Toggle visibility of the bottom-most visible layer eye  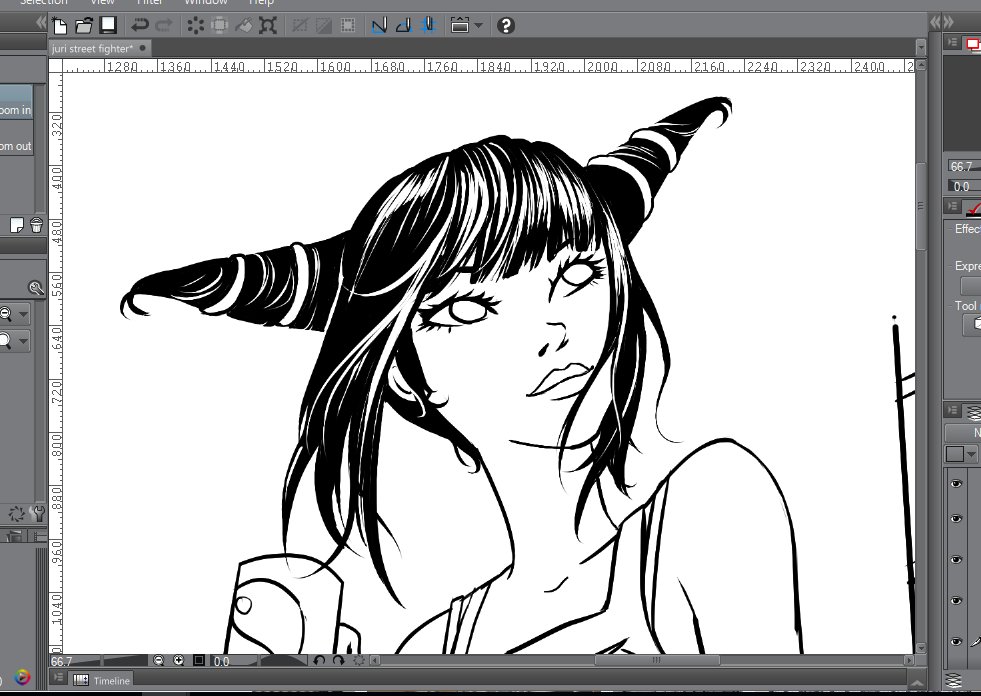956,642
